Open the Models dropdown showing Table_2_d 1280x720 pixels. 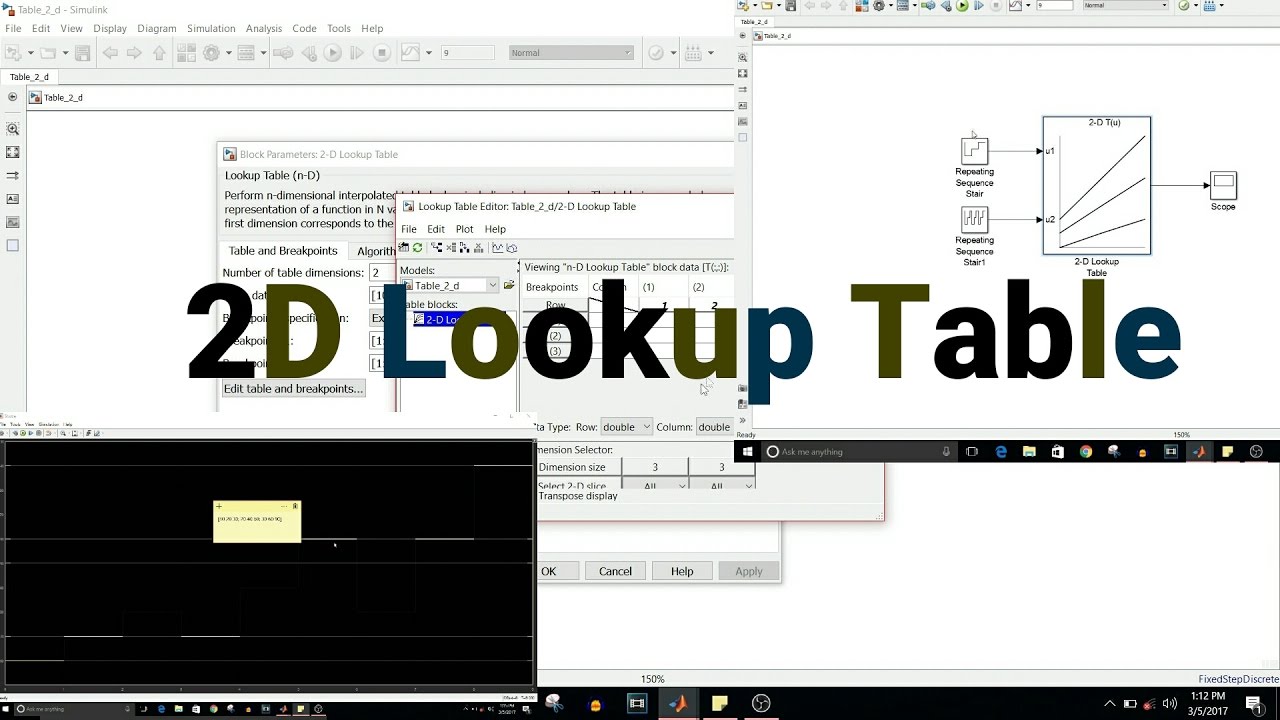(449, 286)
